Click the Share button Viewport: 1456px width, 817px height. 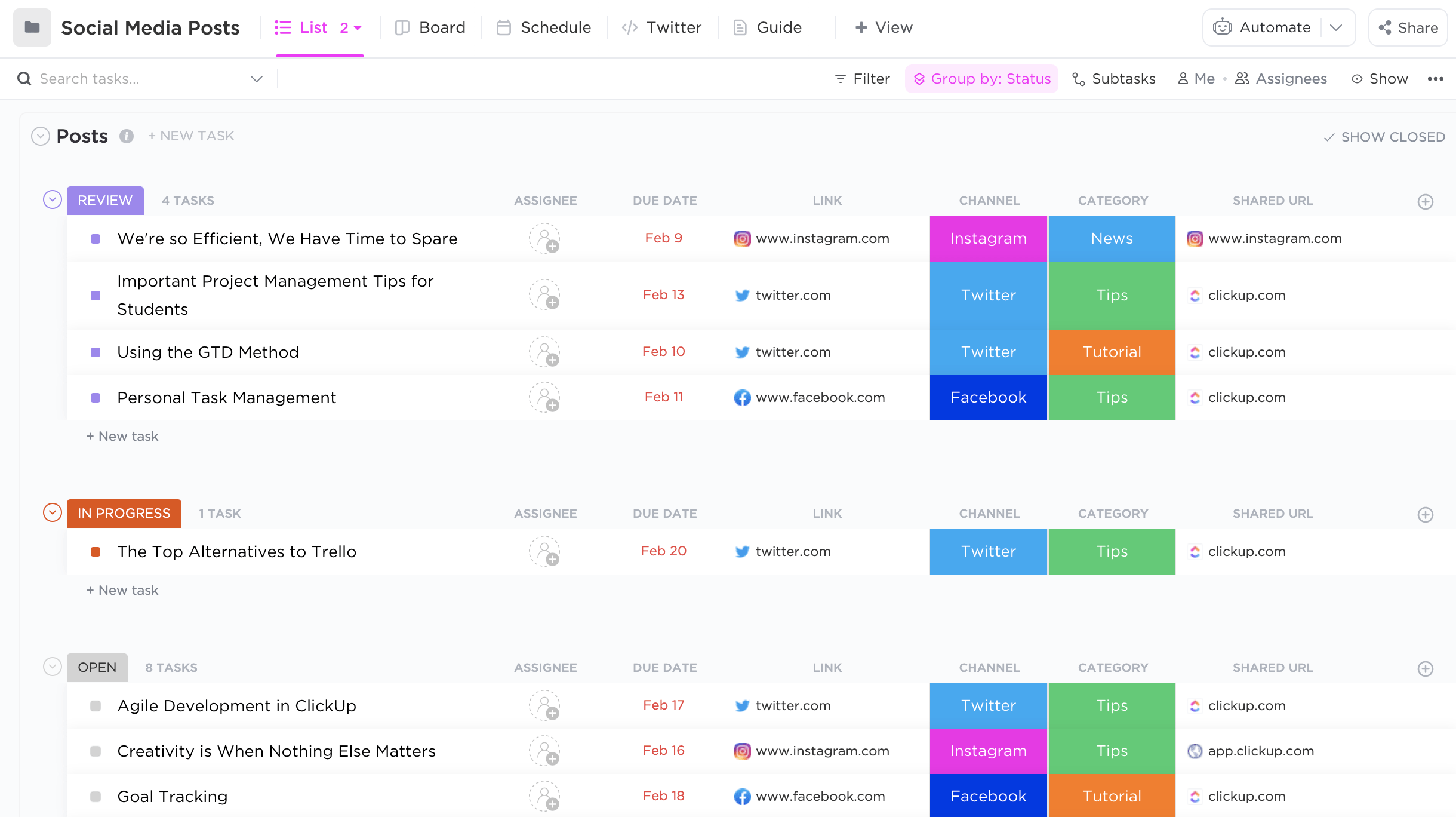pos(1407,27)
